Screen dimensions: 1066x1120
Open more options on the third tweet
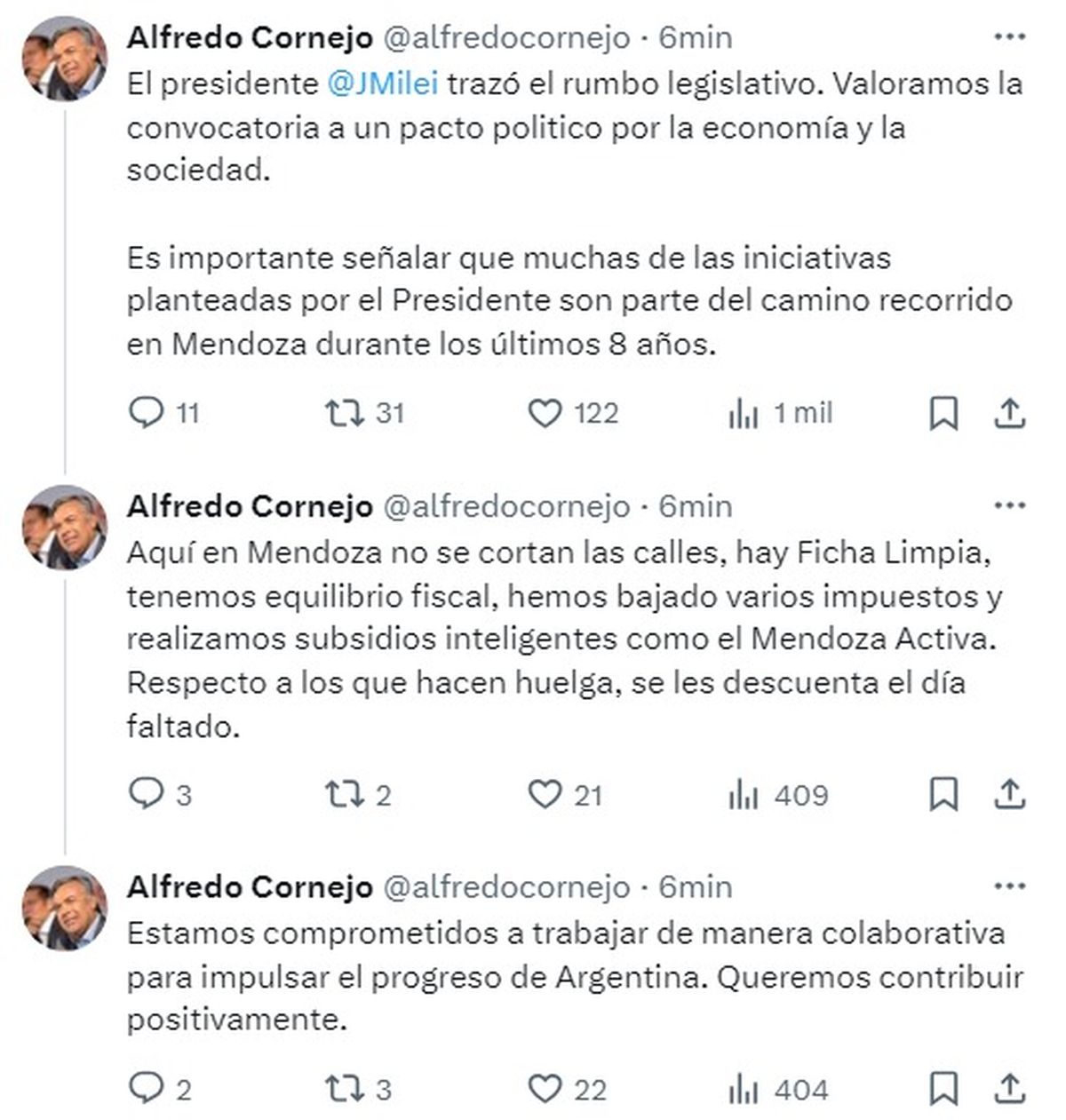(x=1009, y=886)
